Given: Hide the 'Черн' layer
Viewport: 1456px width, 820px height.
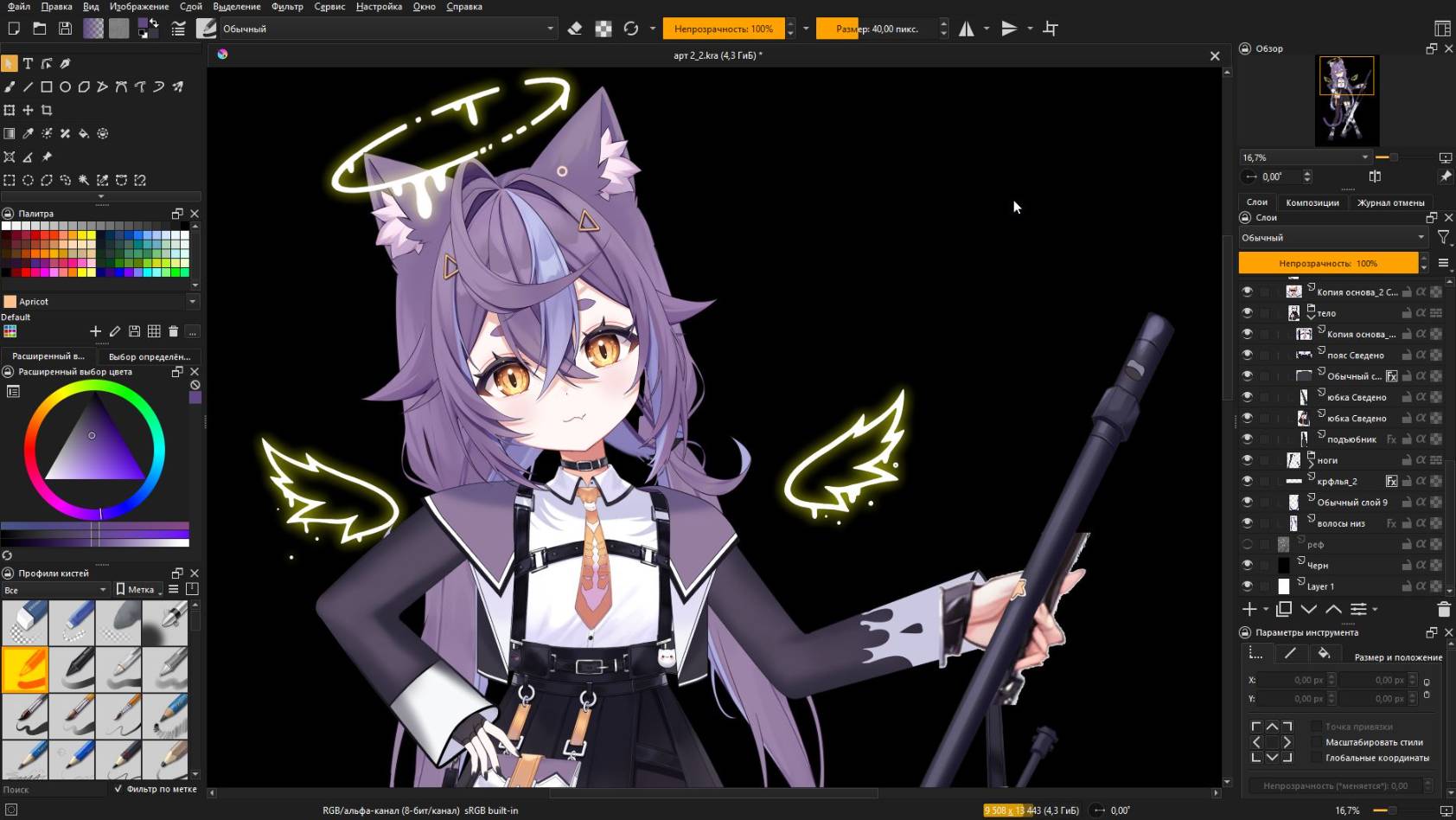Looking at the screenshot, I should tap(1247, 565).
